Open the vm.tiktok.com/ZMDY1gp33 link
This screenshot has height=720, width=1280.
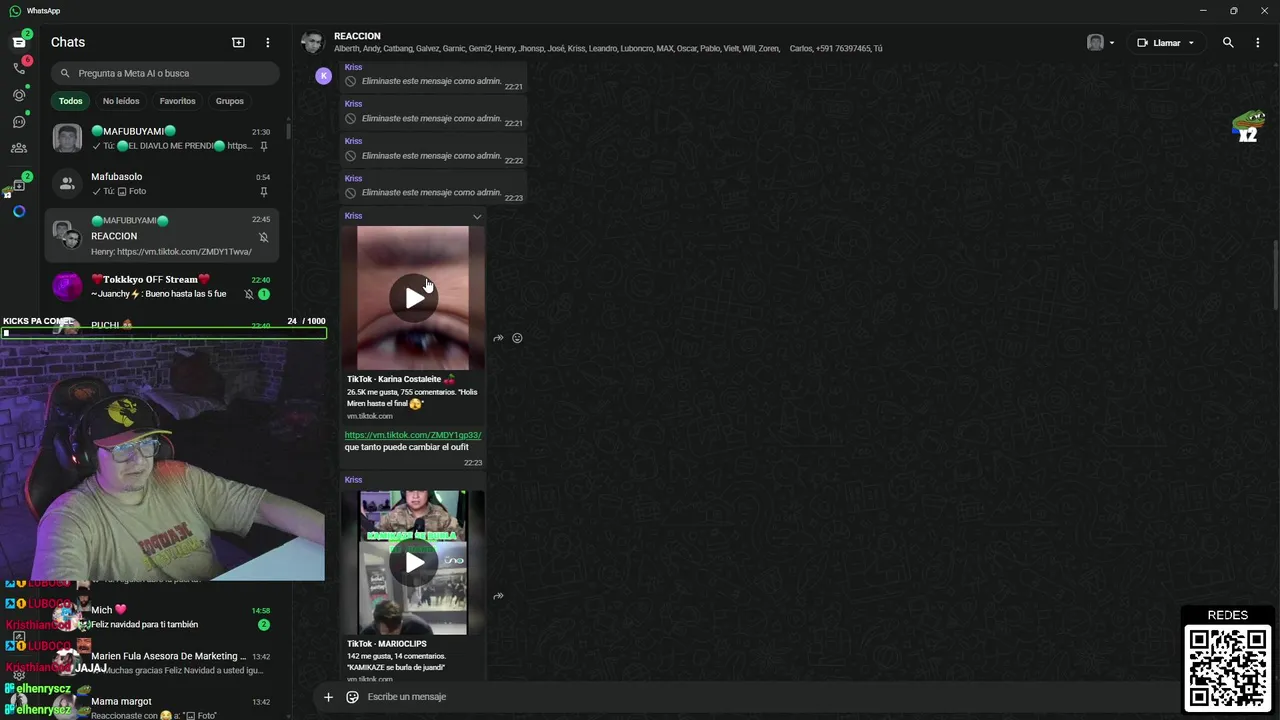tap(413, 435)
